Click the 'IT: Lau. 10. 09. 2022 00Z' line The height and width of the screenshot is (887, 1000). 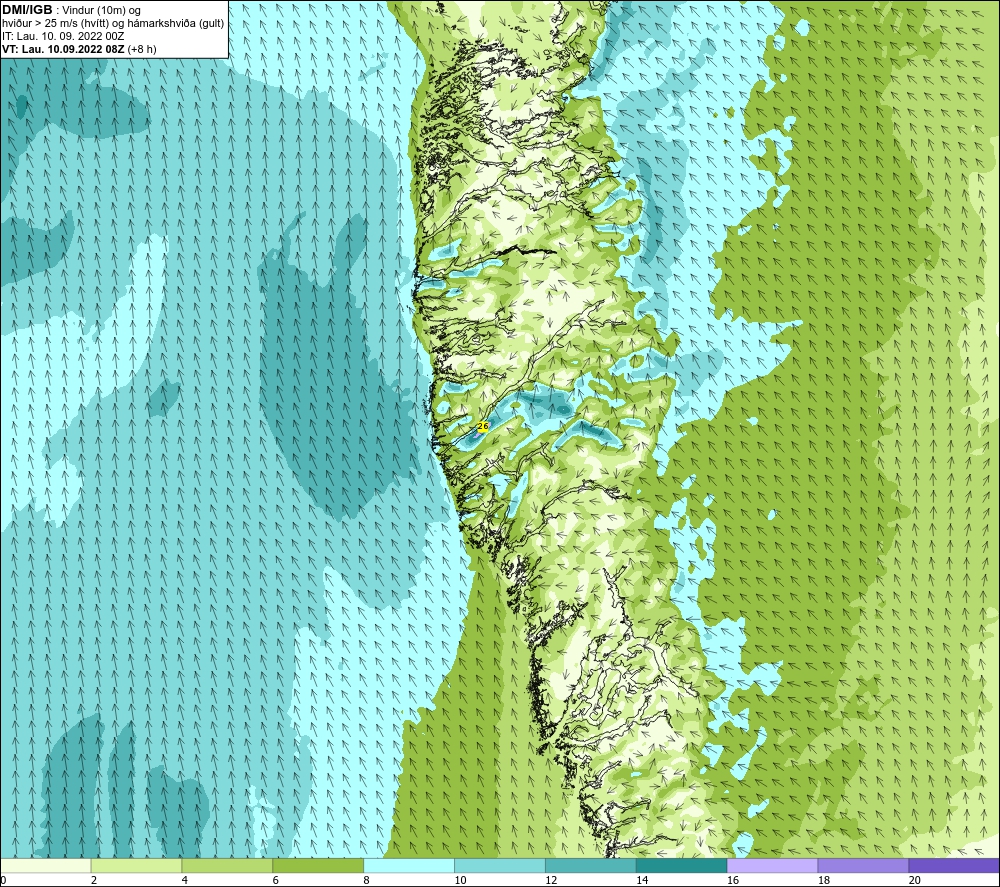(63, 36)
